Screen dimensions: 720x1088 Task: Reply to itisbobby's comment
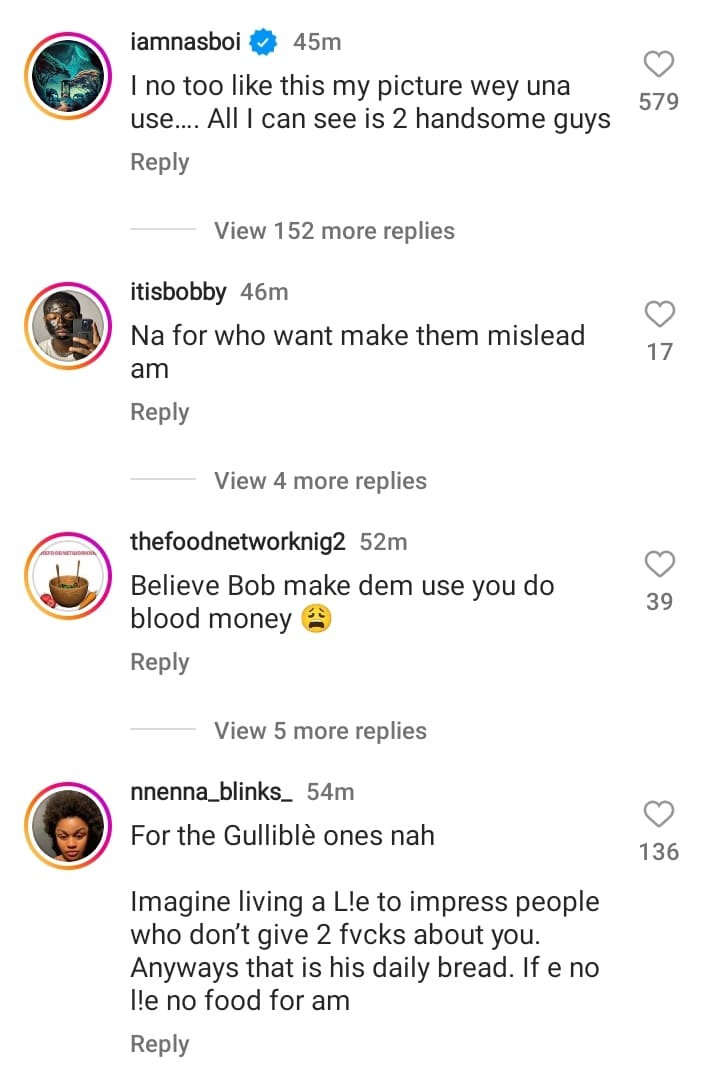160,412
